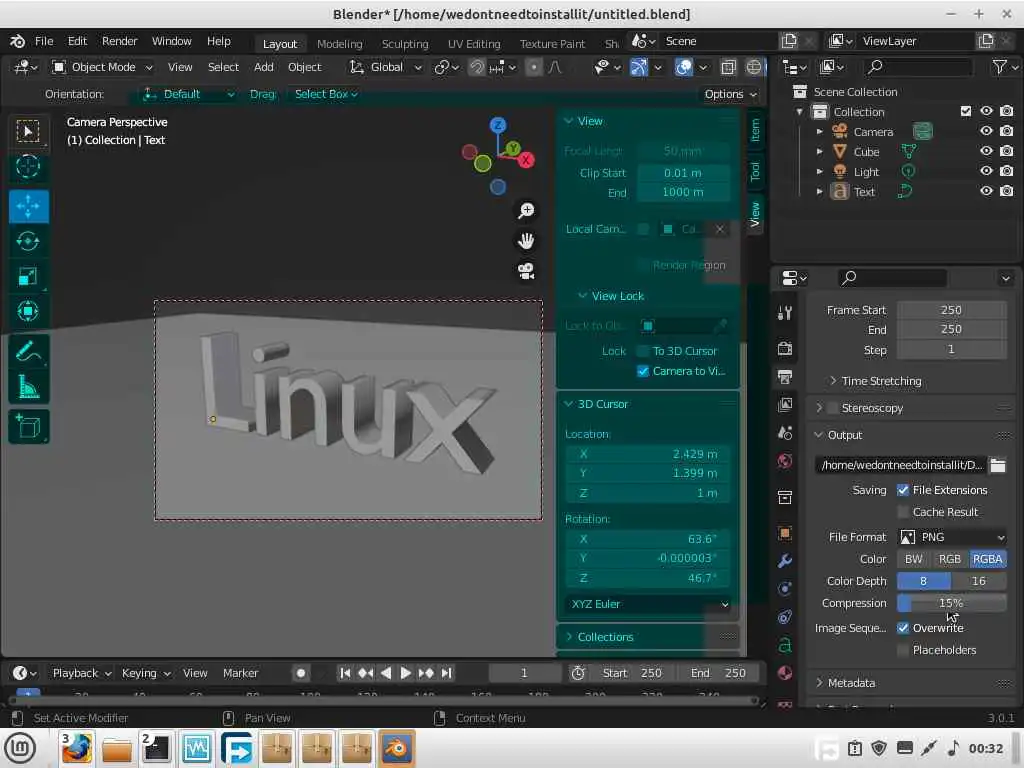Activate the Scale tool
Viewport: 1024px width, 768px height.
[28, 276]
